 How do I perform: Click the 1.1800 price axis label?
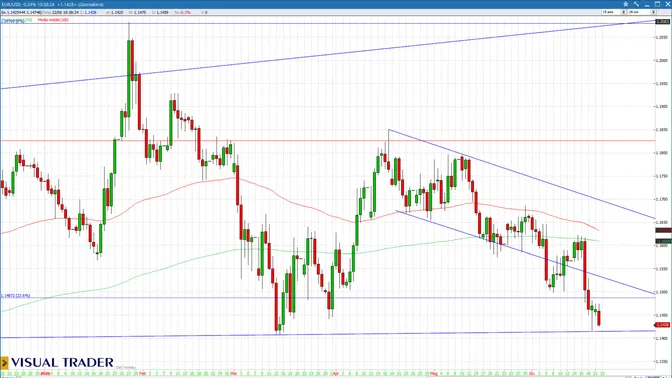tap(663, 153)
